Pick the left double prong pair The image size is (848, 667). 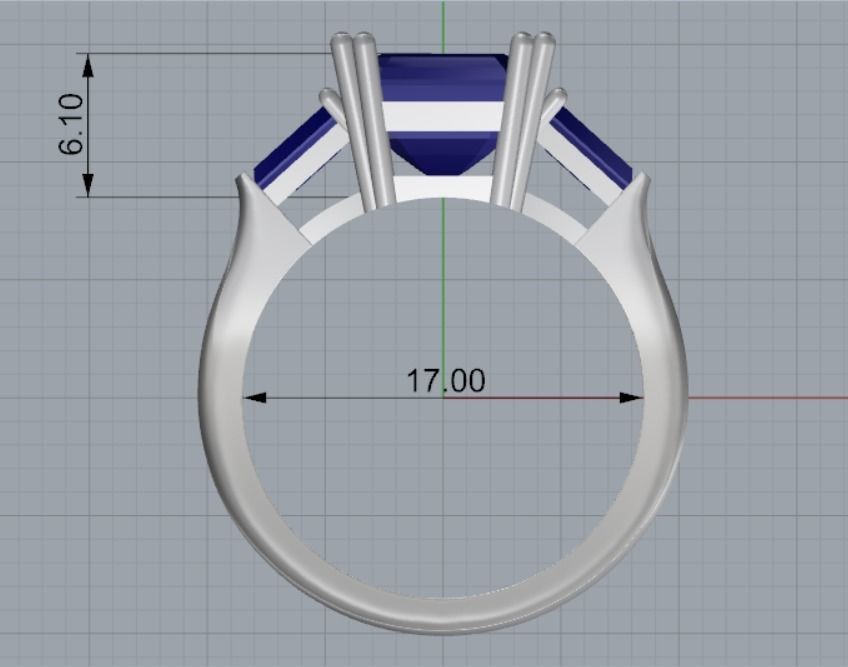coord(363,120)
